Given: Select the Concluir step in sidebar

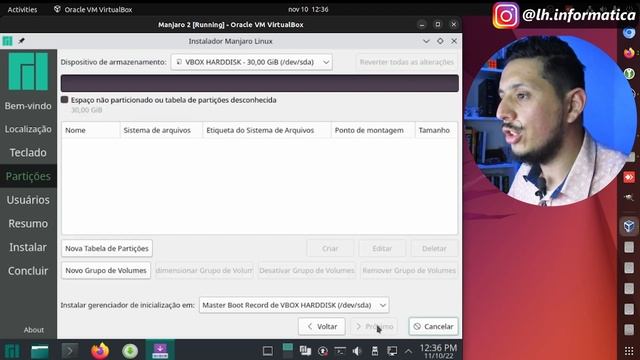Looking at the screenshot, I should point(28,271).
